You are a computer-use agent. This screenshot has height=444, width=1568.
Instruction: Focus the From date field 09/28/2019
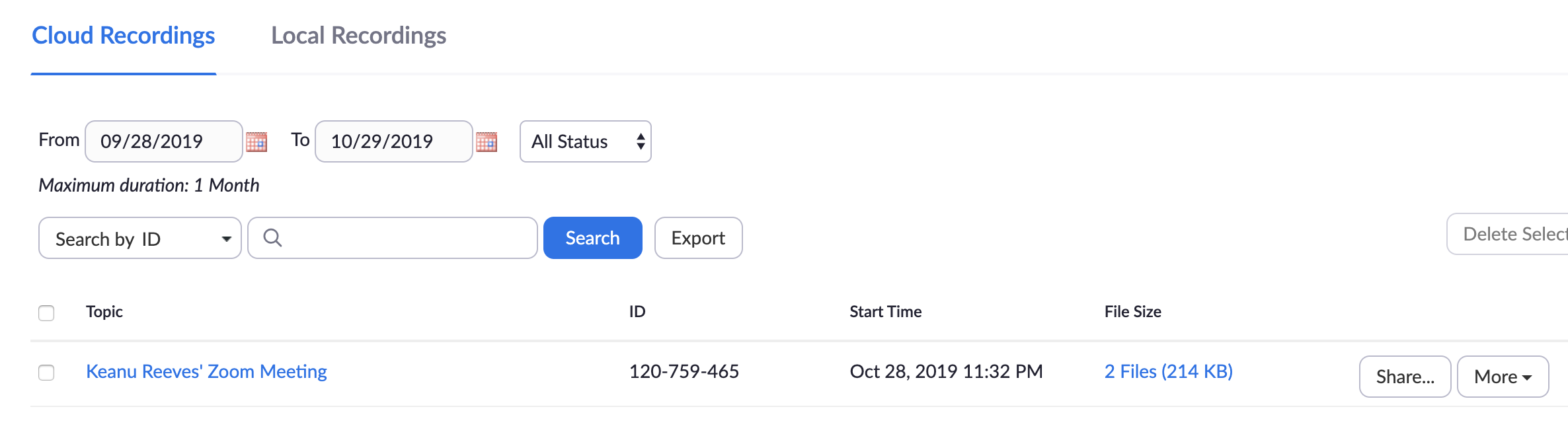pos(164,141)
